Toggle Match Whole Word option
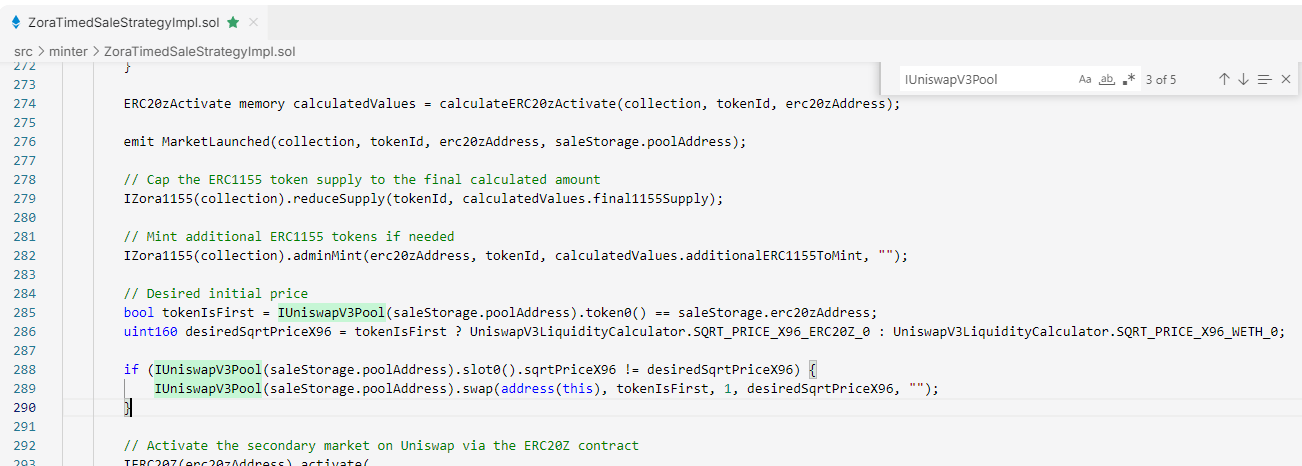The height and width of the screenshot is (466, 1302). click(1107, 79)
